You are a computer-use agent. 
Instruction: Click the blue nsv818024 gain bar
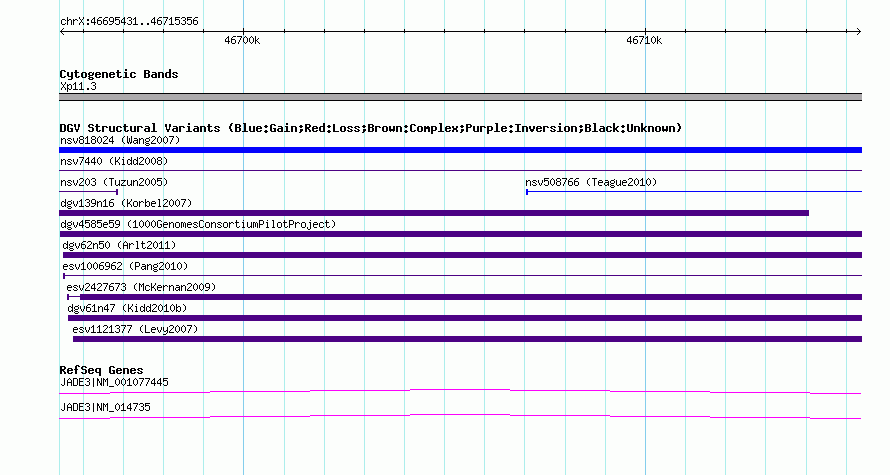tap(460, 150)
